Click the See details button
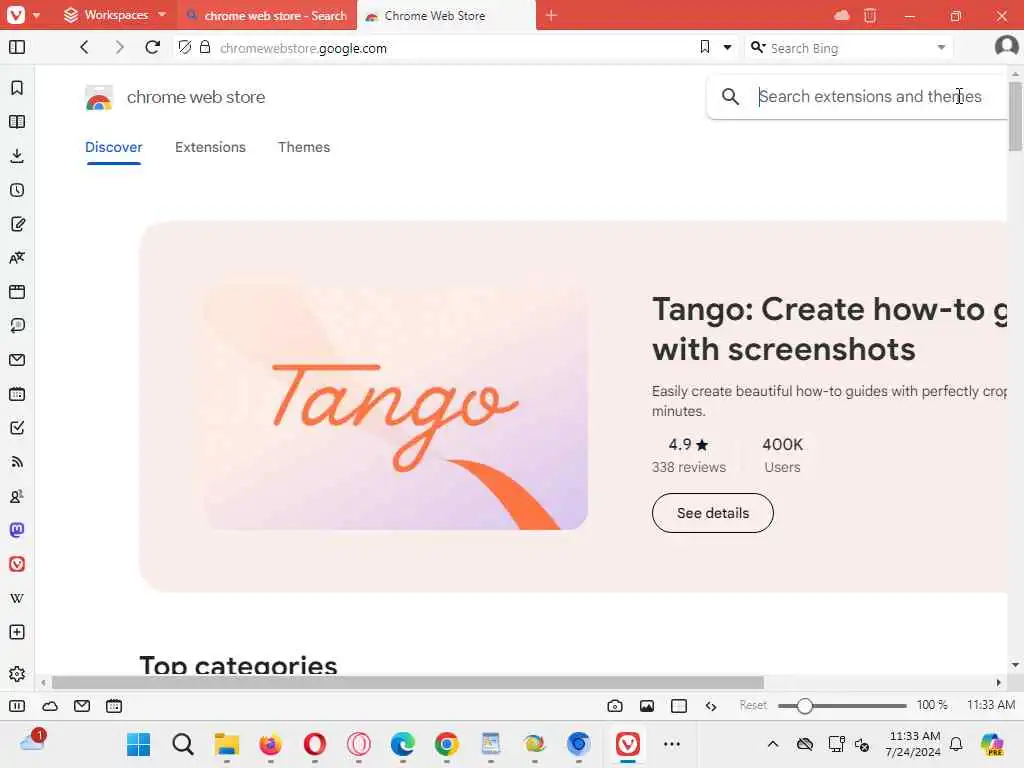This screenshot has width=1024, height=768. coord(712,513)
